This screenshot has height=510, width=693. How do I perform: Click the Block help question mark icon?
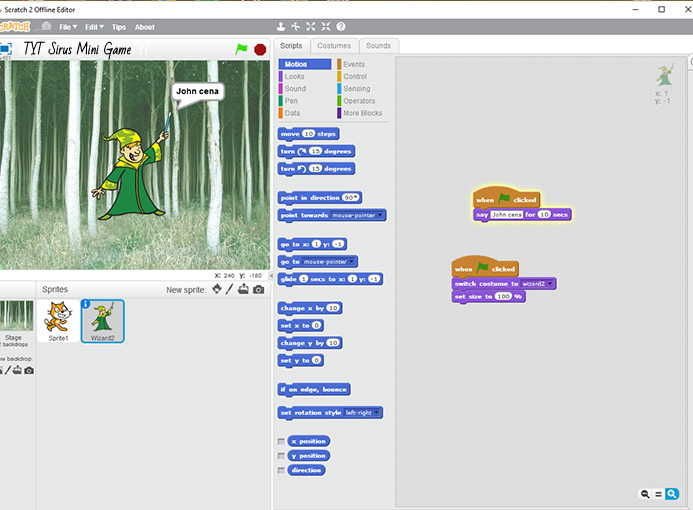click(340, 27)
